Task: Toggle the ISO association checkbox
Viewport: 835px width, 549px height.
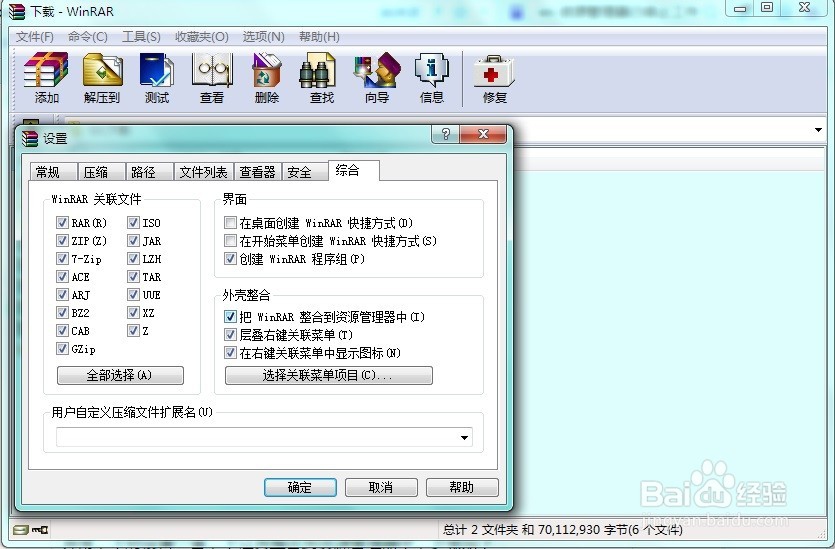Action: tap(133, 223)
